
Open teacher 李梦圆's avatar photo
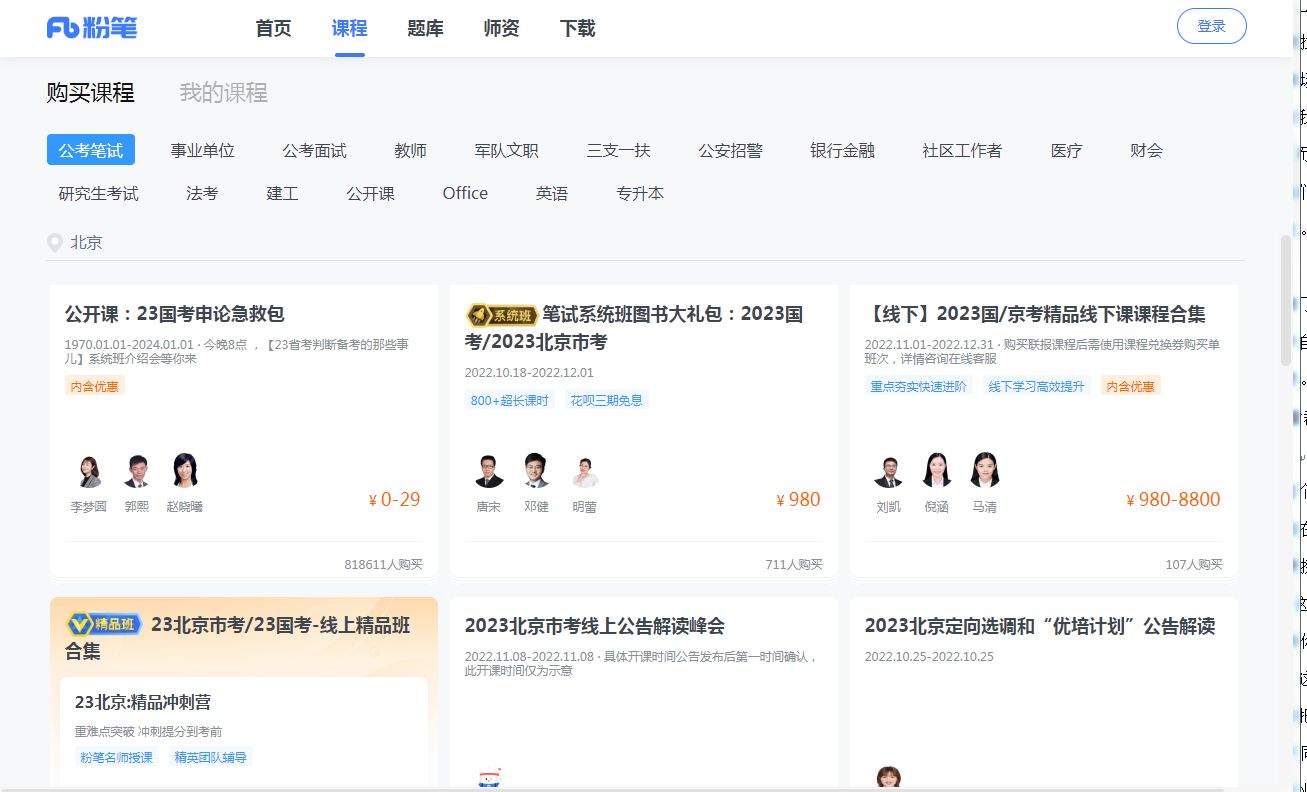pos(88,471)
